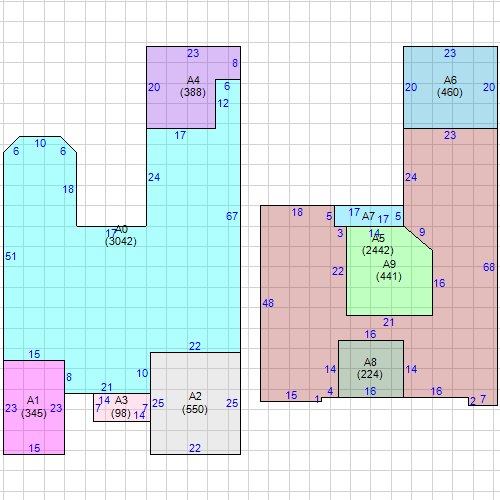
Task: Click the 22 dimension at A2's bottom edge
Action: [195, 448]
